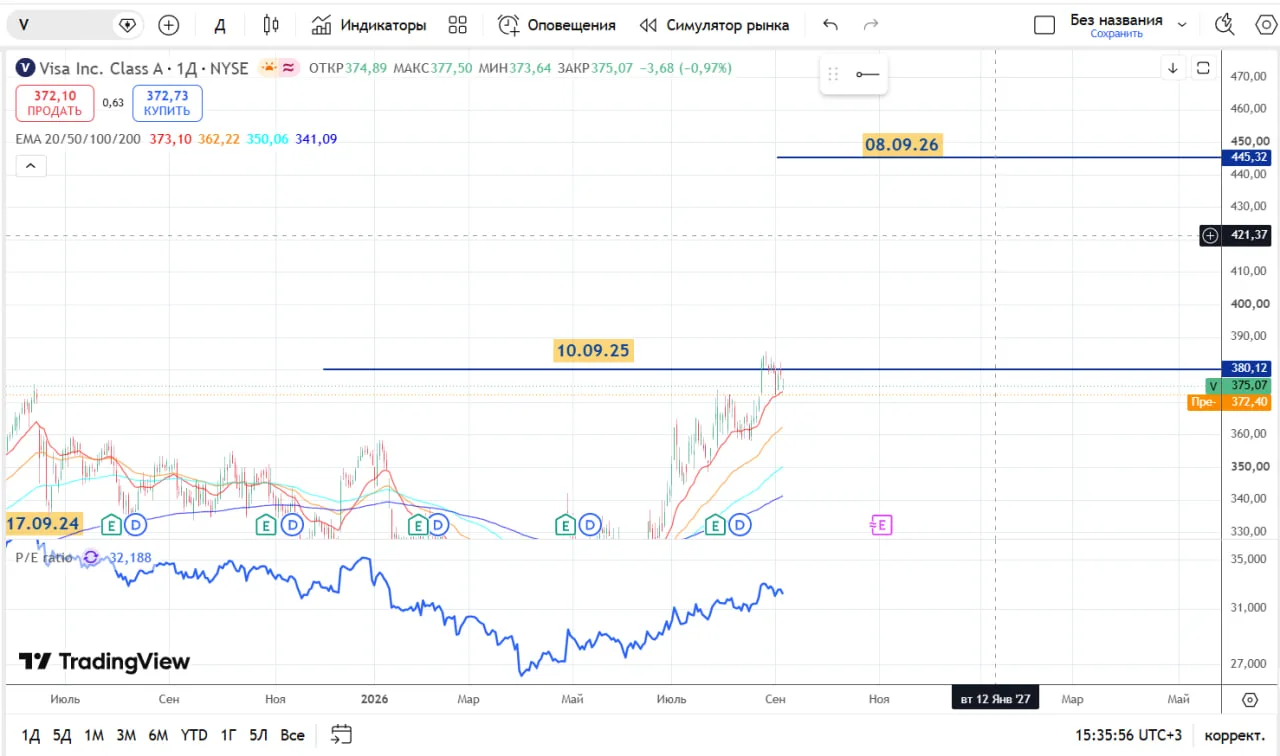The image size is (1280, 756).
Task: Click the date label вт 12 Янв '27
Action: [995, 698]
